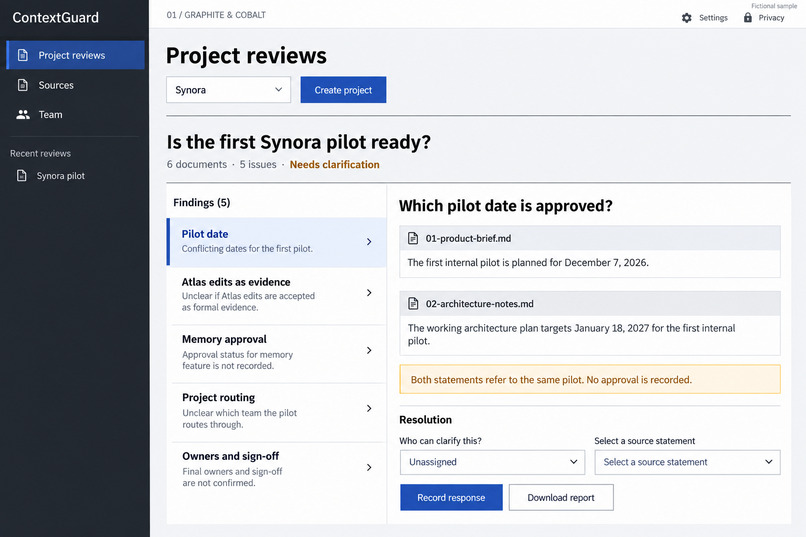Viewport: 806px width, 537px height.
Task: Click the 02-architecture-notes.md file name
Action: (480, 304)
